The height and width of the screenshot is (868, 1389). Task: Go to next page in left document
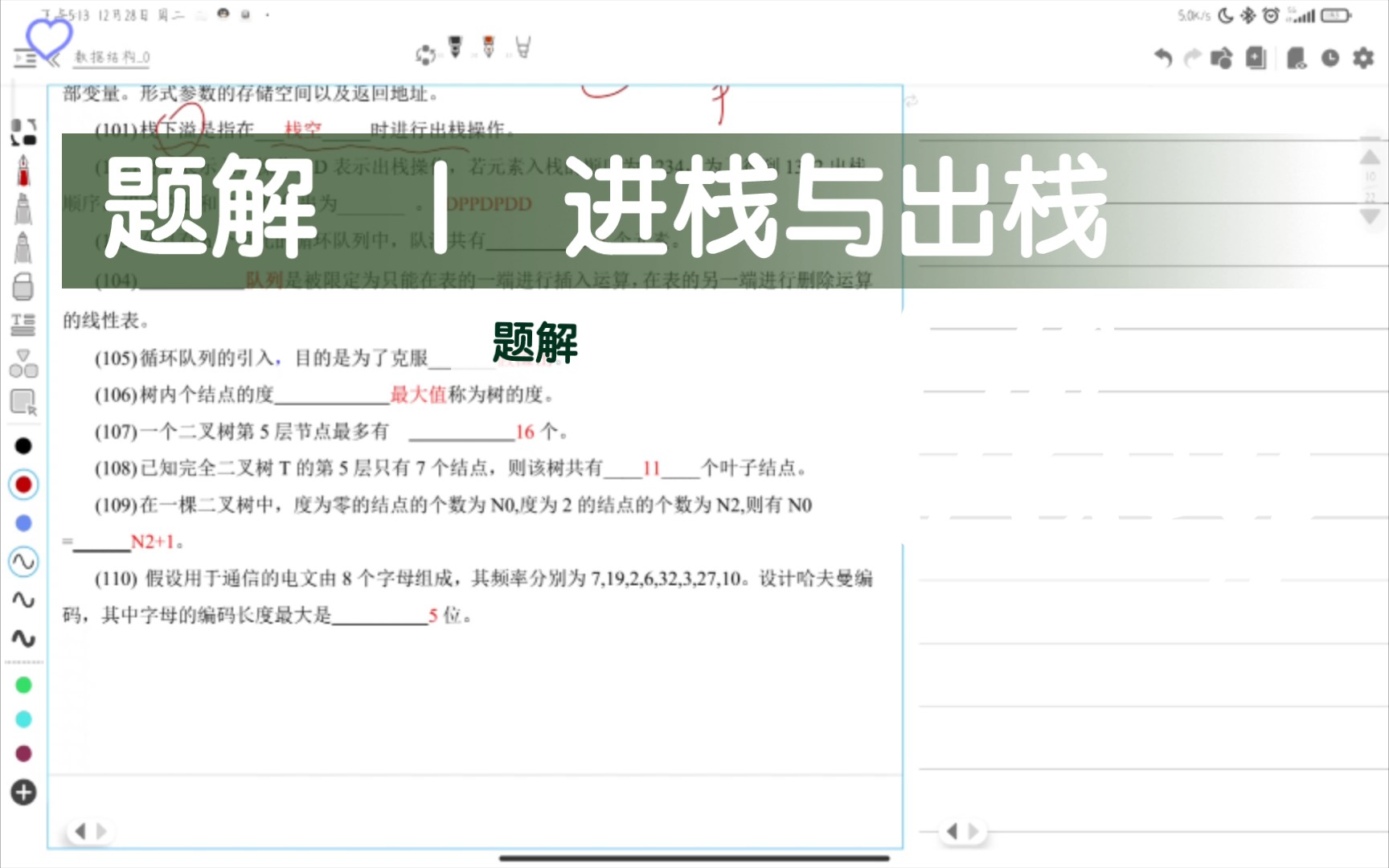[101, 831]
